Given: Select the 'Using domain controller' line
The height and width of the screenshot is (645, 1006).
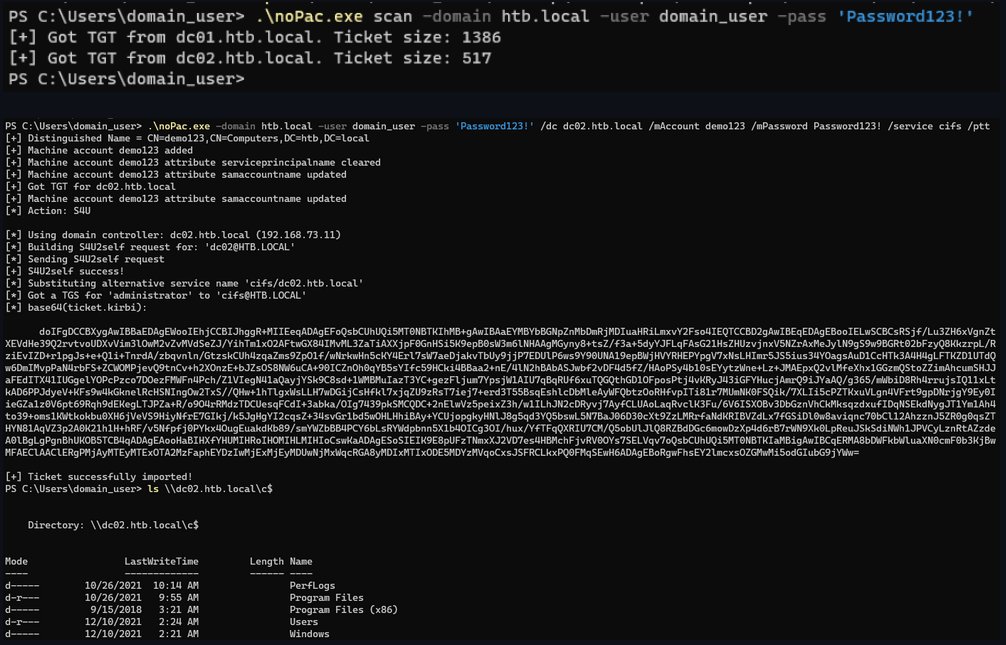Looking at the screenshot, I should tap(173, 236).
